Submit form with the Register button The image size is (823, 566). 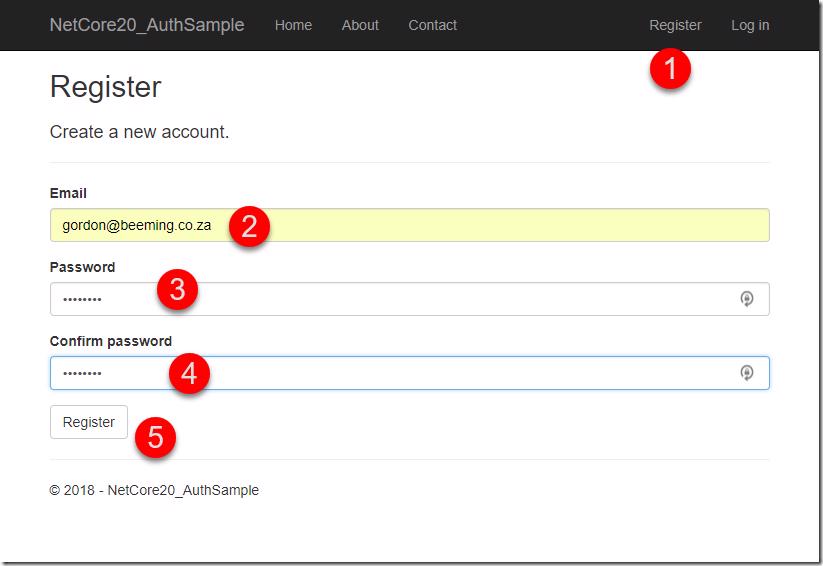click(89, 422)
